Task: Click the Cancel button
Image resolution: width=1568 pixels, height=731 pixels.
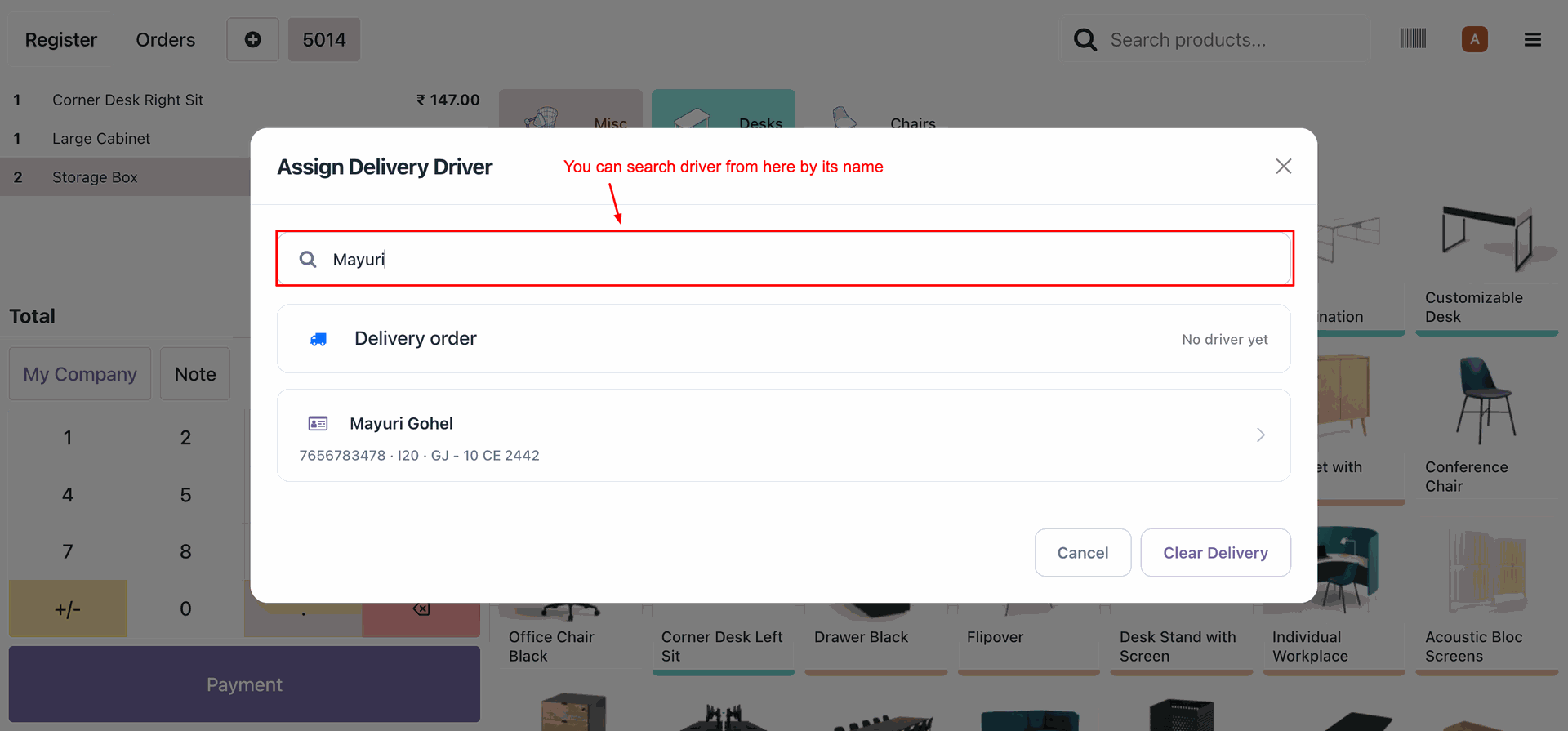Action: pyautogui.click(x=1083, y=553)
